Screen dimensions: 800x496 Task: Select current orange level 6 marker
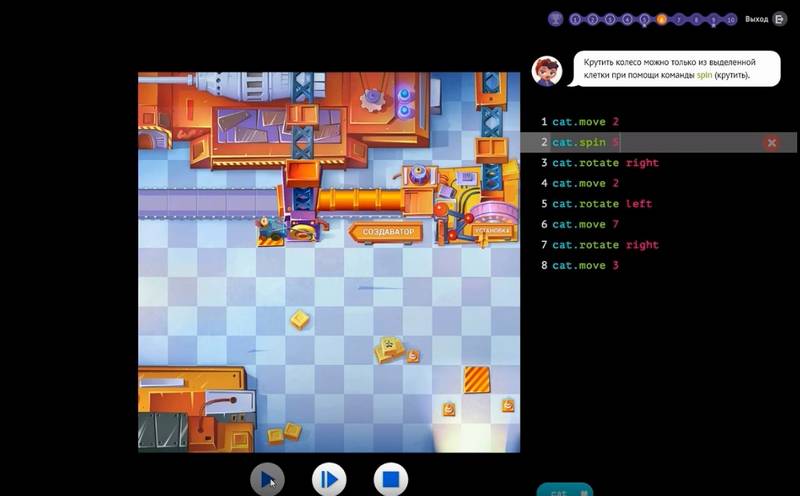pos(661,19)
